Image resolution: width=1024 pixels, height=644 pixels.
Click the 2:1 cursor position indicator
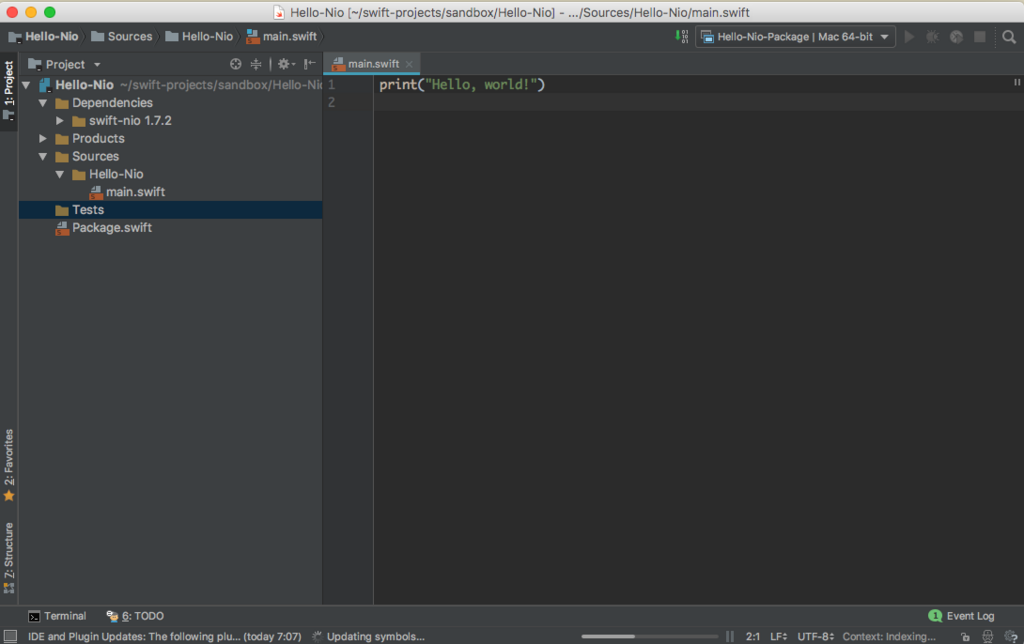752,636
